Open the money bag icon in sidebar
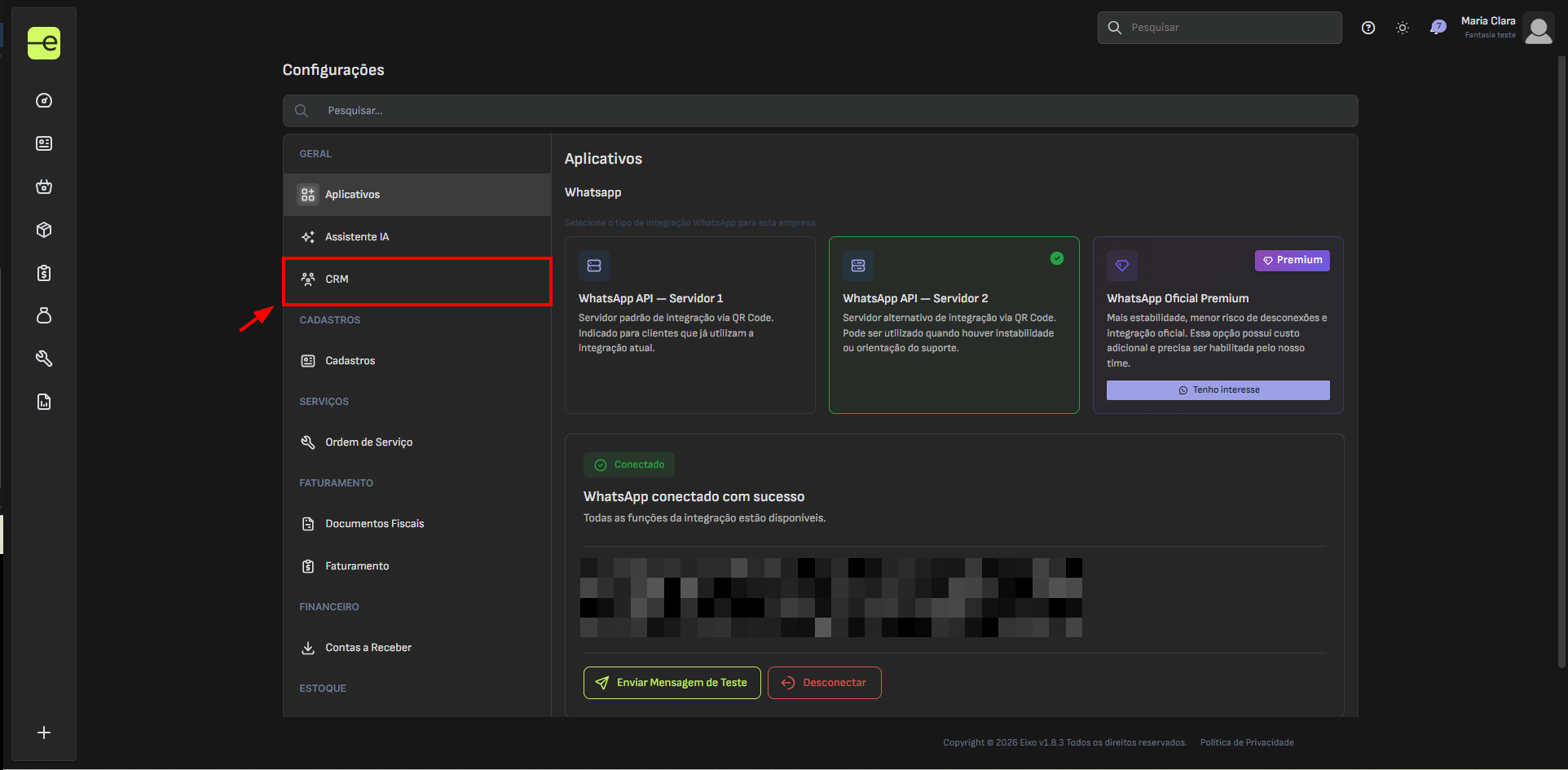 tap(44, 315)
